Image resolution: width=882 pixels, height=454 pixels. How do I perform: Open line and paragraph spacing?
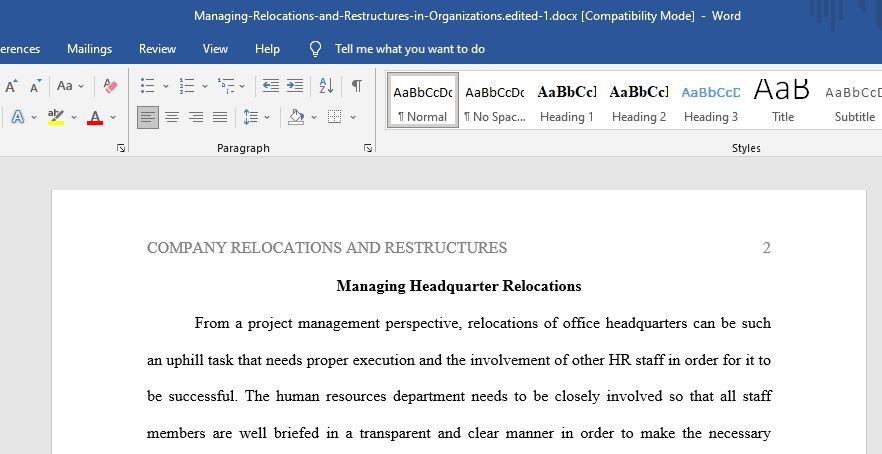coord(251,117)
